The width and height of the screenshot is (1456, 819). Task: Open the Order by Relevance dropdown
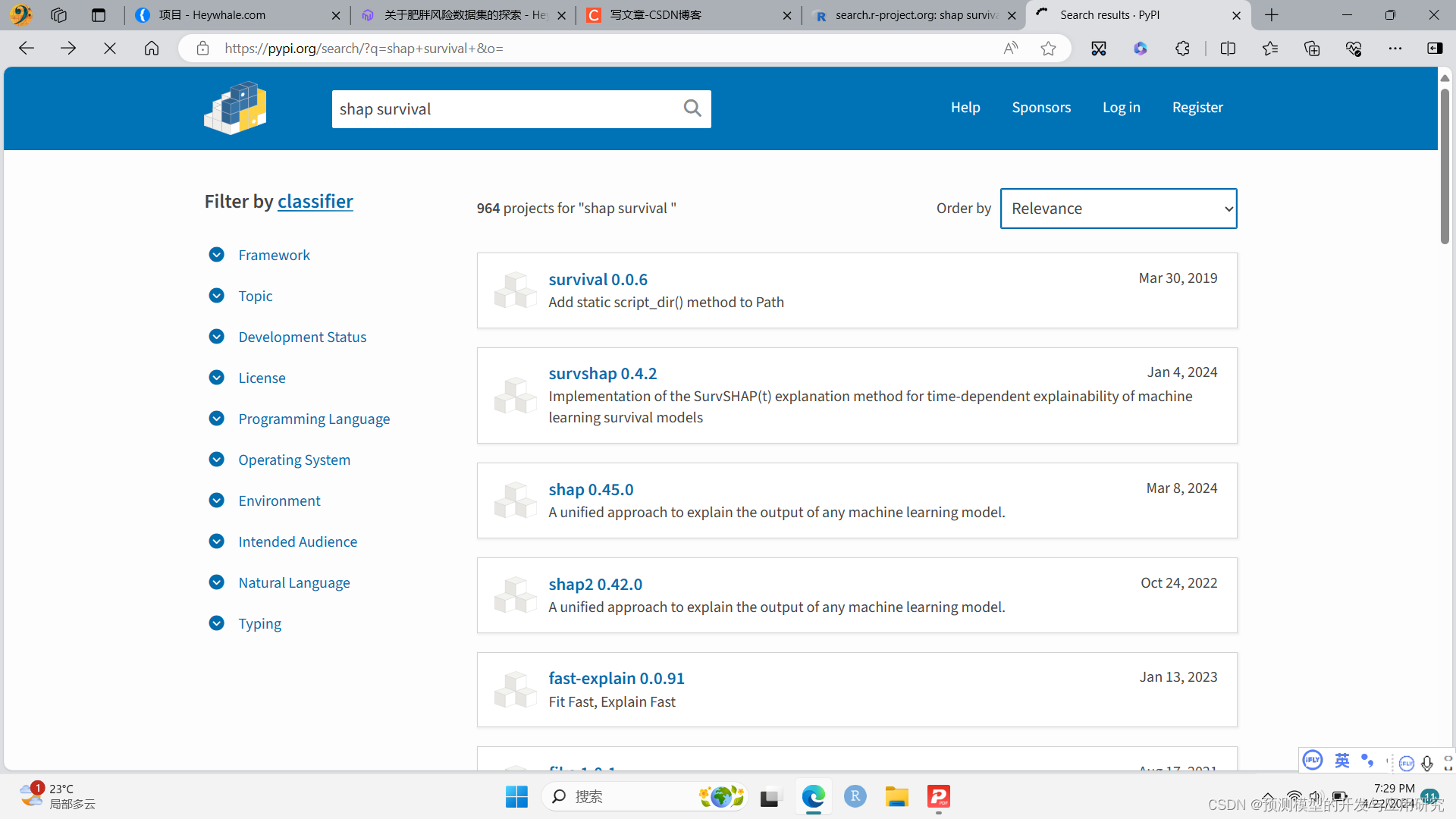click(x=1119, y=209)
